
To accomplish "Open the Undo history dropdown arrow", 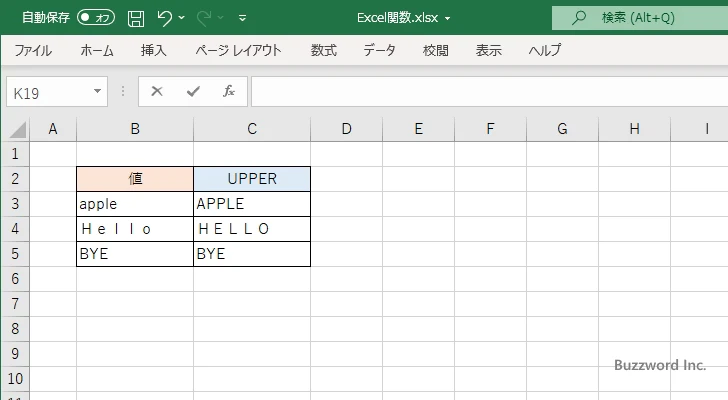I will coord(182,18).
